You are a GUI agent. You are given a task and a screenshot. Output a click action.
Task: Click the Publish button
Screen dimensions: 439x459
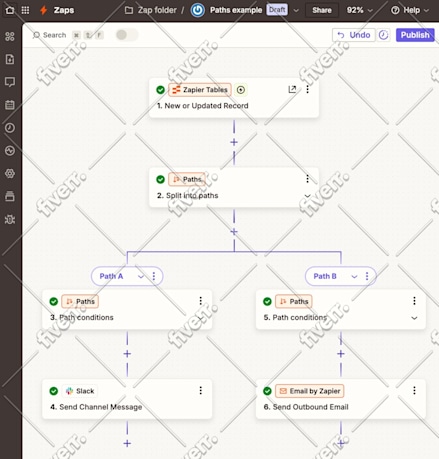415,35
